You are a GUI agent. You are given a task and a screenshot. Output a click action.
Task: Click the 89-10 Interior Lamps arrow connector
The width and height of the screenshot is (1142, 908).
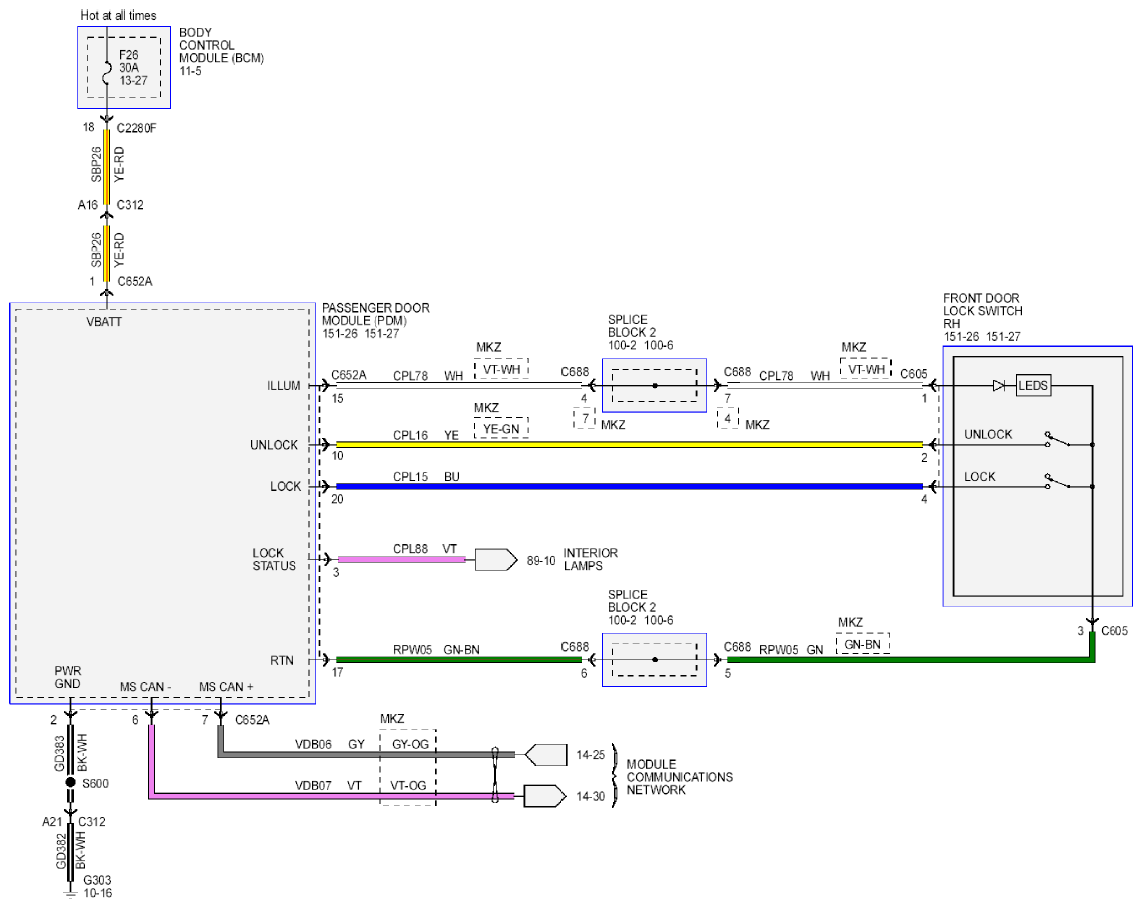[x=496, y=559]
